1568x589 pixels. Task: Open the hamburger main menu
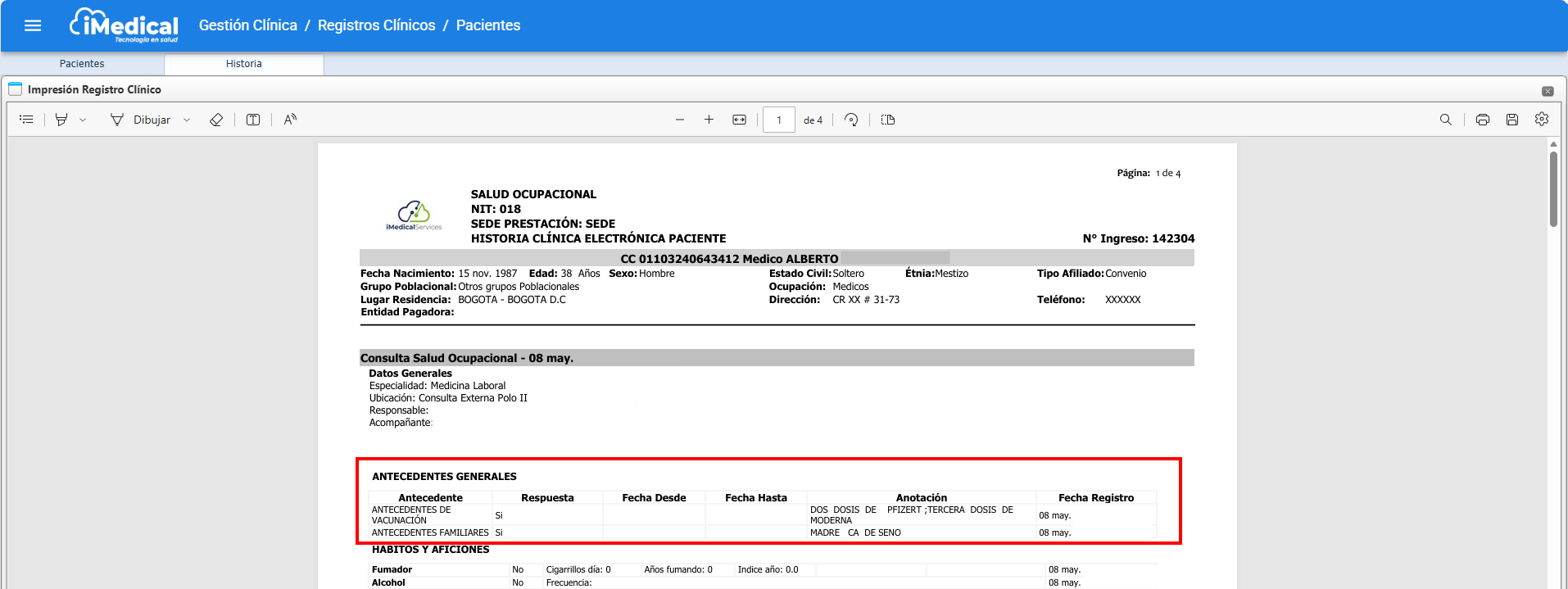(33, 25)
